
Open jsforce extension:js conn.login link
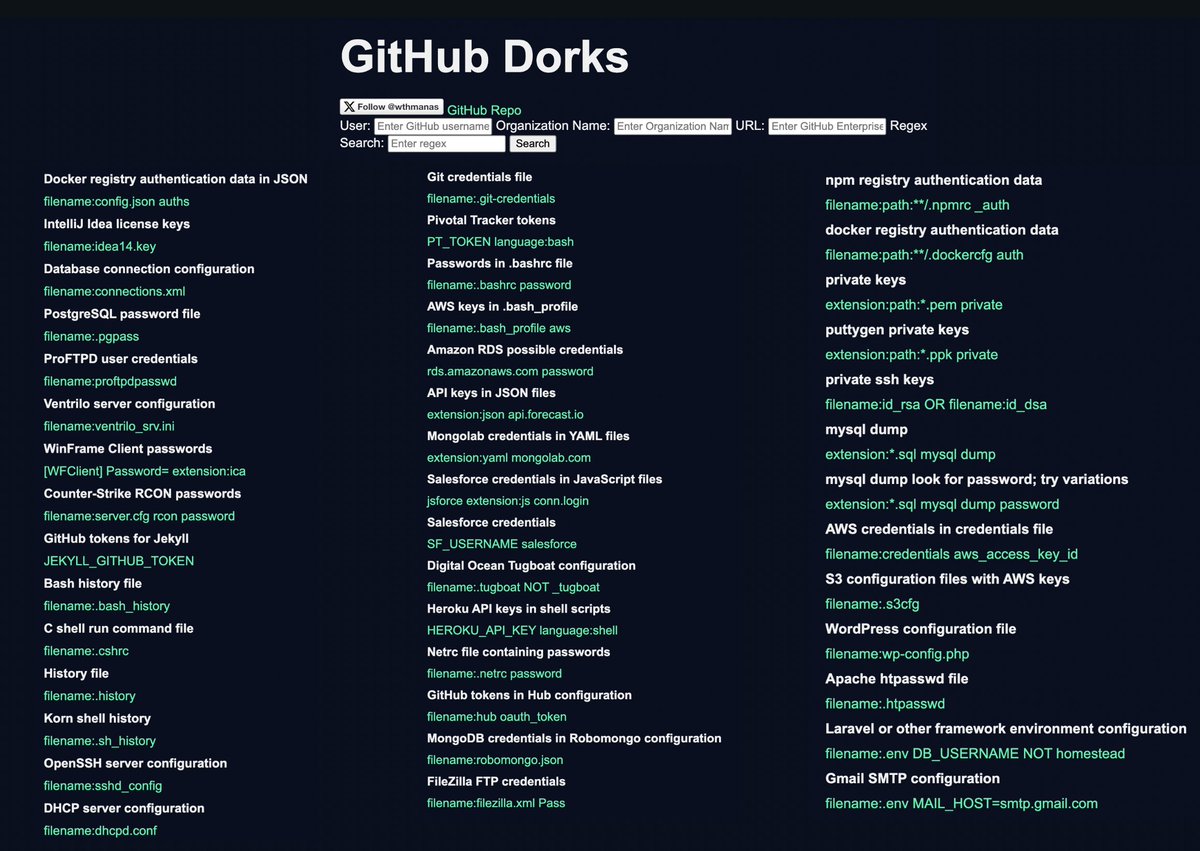pyautogui.click(x=508, y=500)
